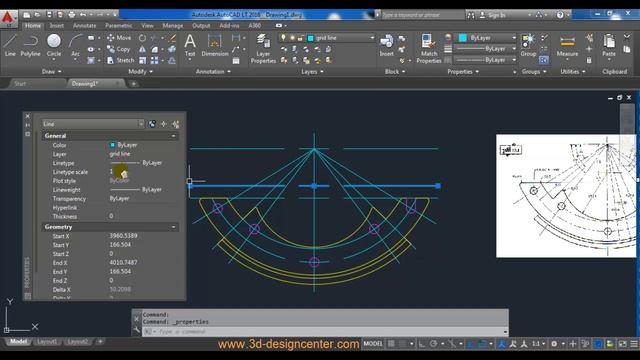The height and width of the screenshot is (360, 640).
Task: Open the AutoCAD application menu logo
Action: [x=8, y=18]
